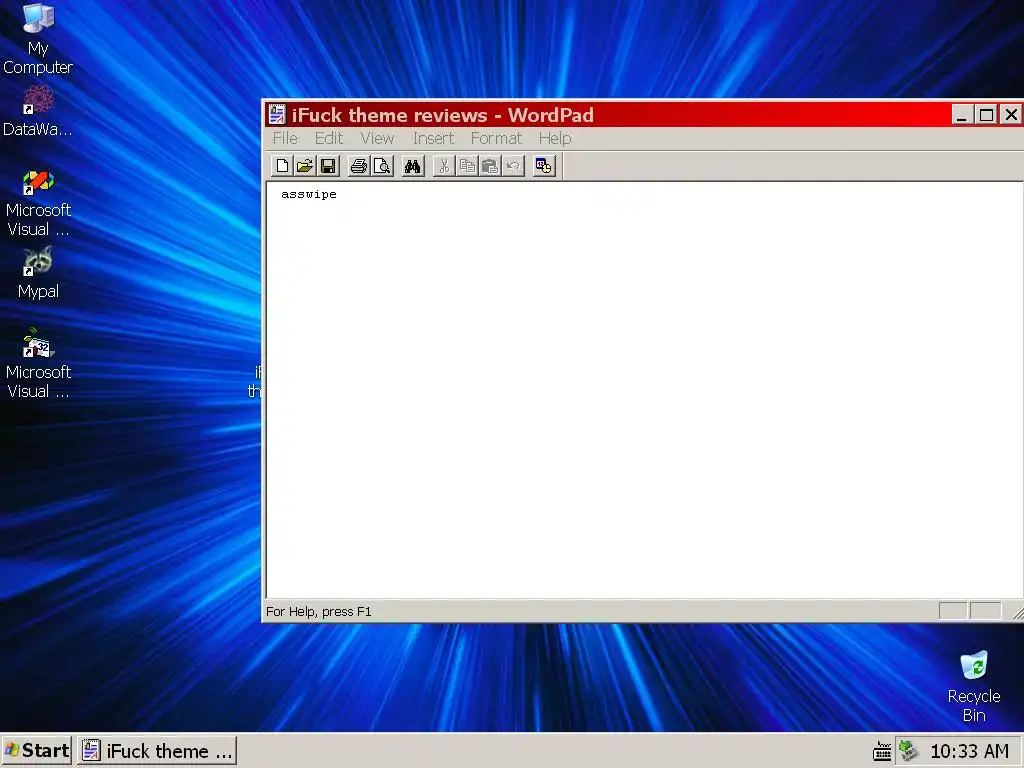The image size is (1024, 768).
Task: Click the WordPad title bar app icon
Action: click(277, 114)
